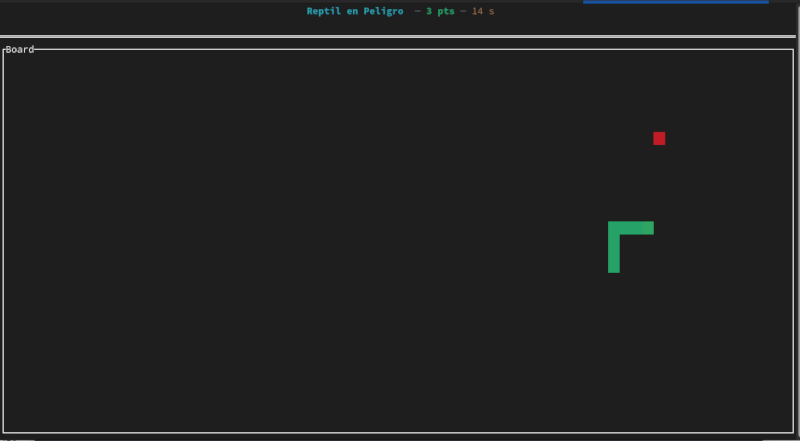Click the "14 s" elapsed timer

(x=483, y=11)
